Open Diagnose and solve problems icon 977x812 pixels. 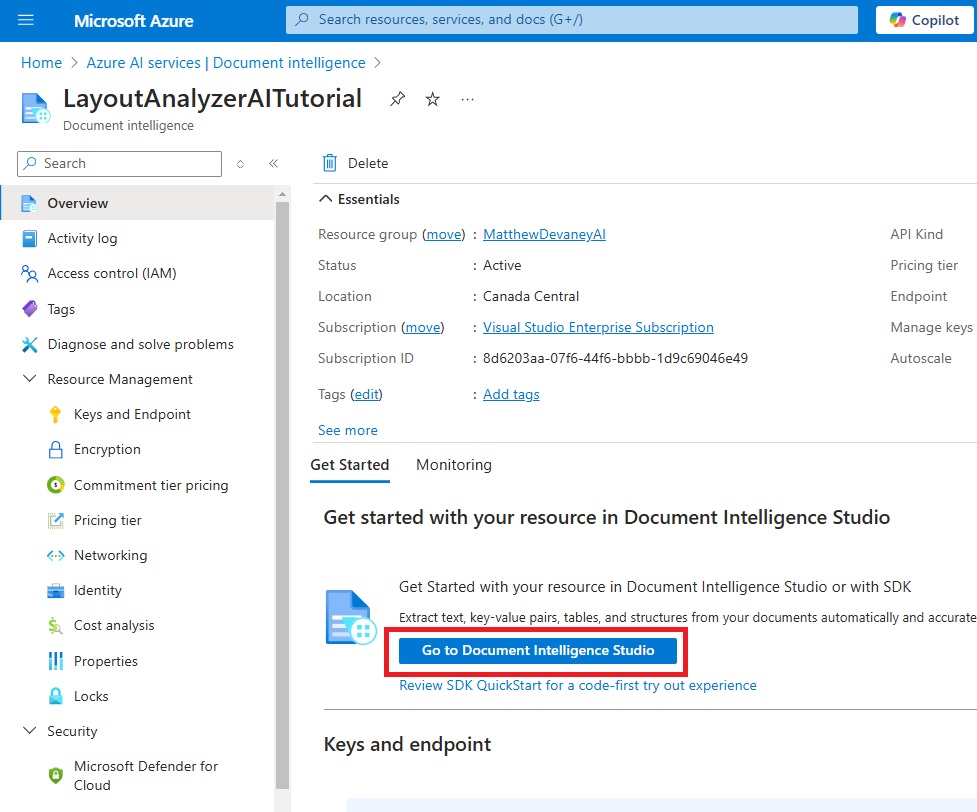click(29, 345)
